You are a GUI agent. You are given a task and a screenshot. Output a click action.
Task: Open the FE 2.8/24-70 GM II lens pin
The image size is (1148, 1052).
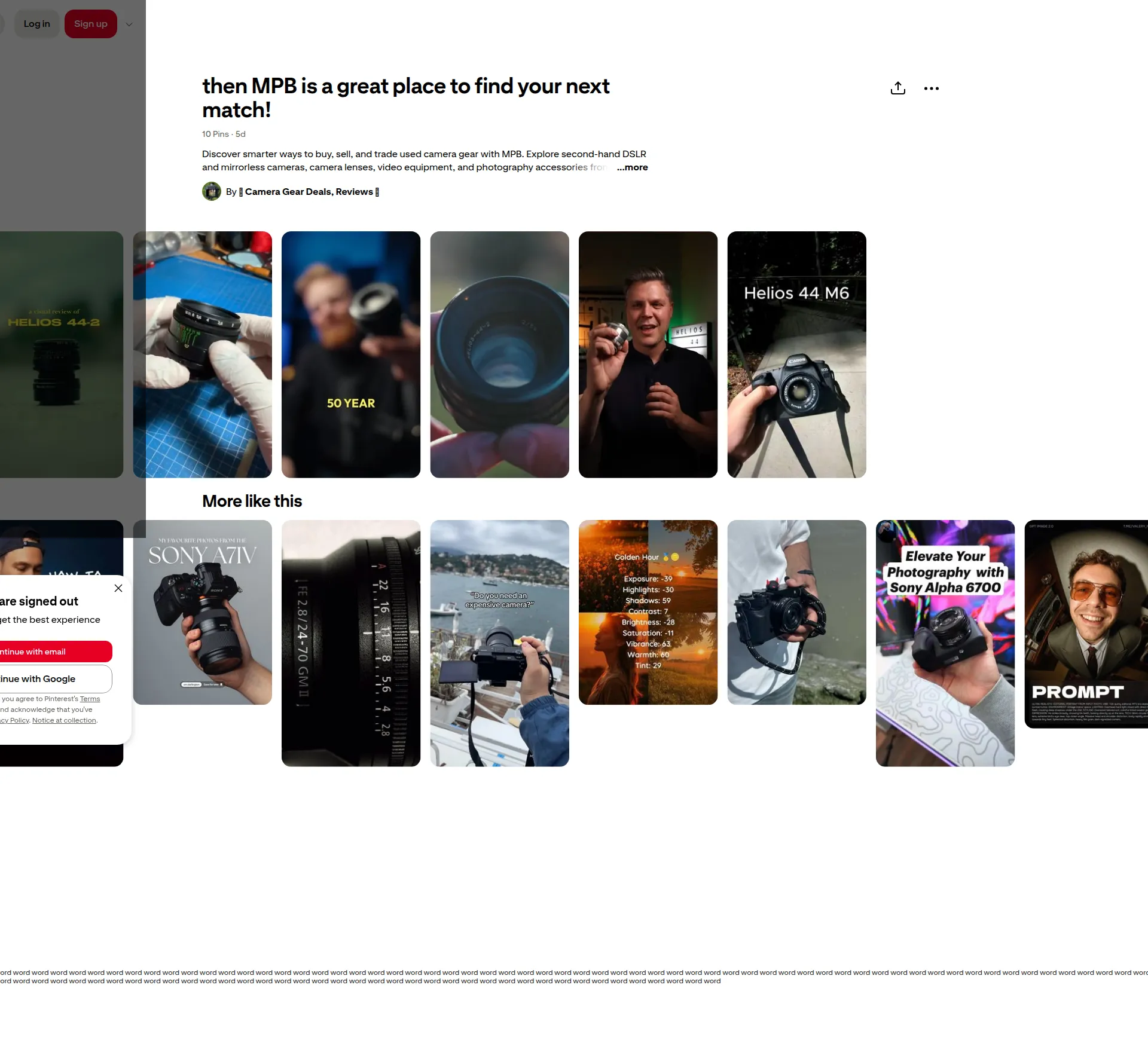point(351,643)
